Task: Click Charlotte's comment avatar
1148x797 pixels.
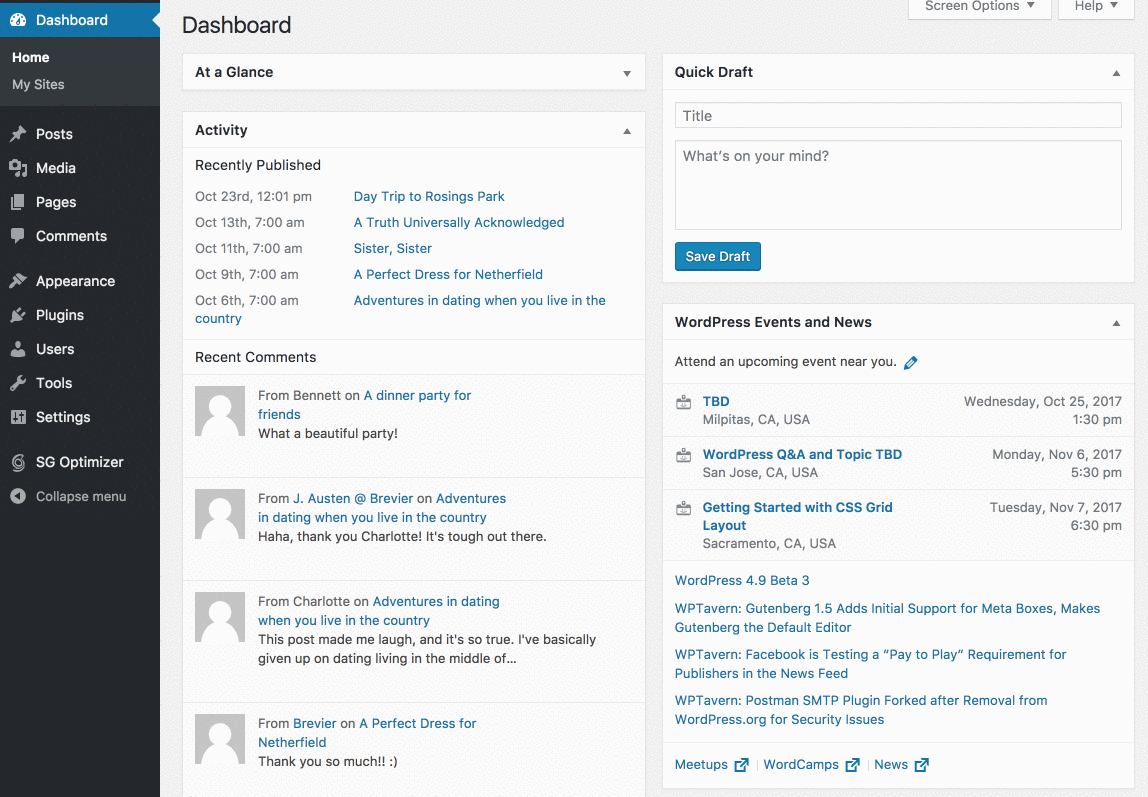Action: (x=220, y=618)
